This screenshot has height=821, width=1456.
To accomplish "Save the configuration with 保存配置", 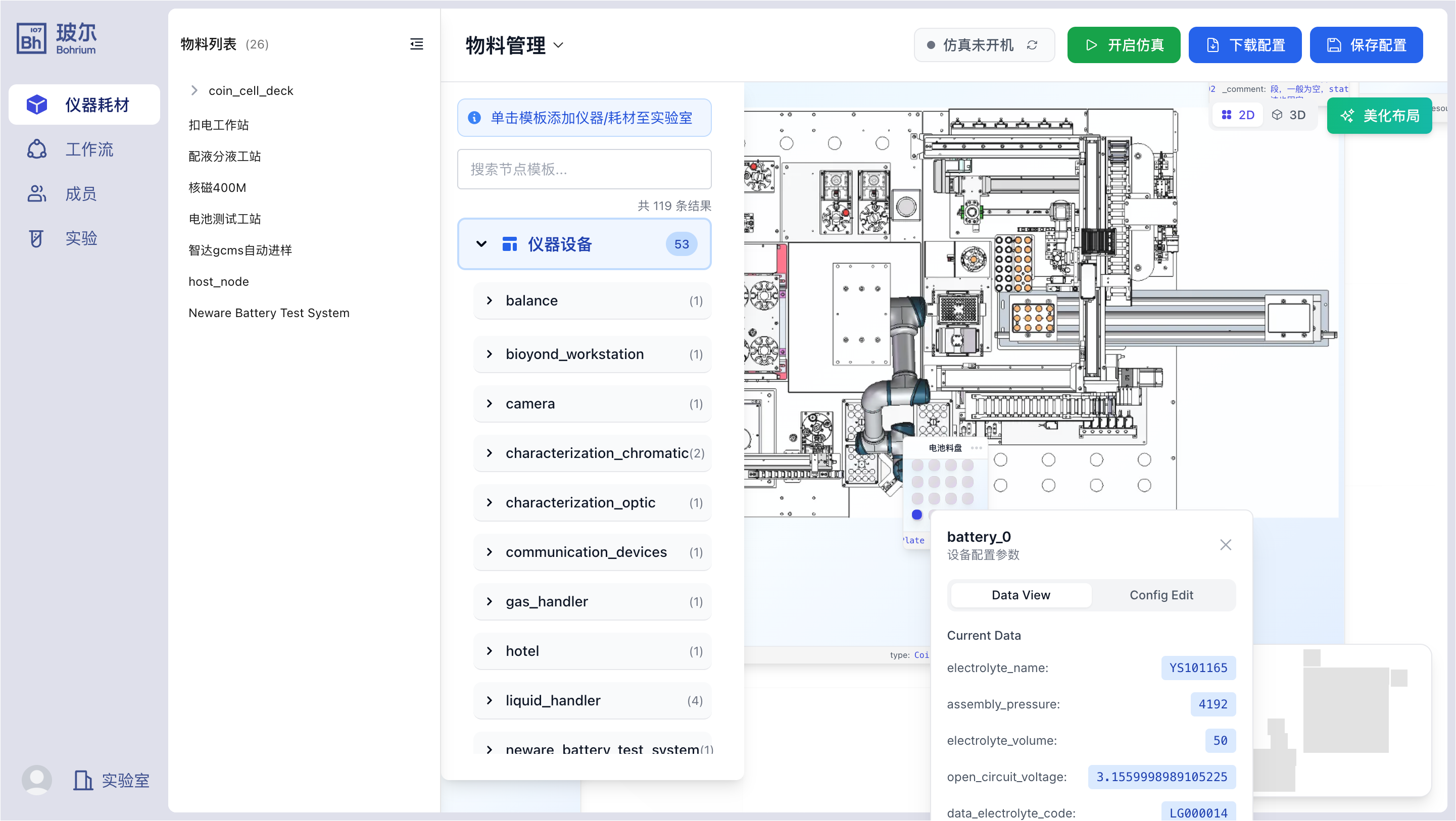I will pos(1366,44).
